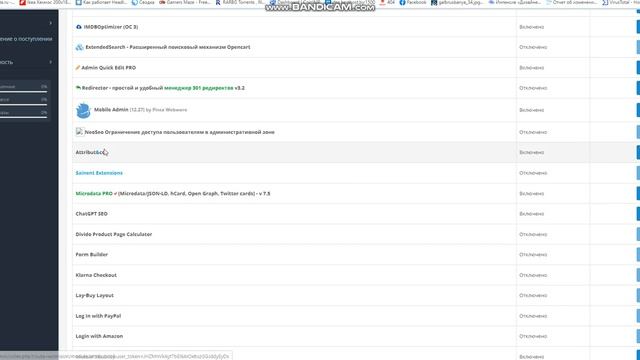Click the 'Отключено' status in Klarna Checkout row

(x=533, y=275)
